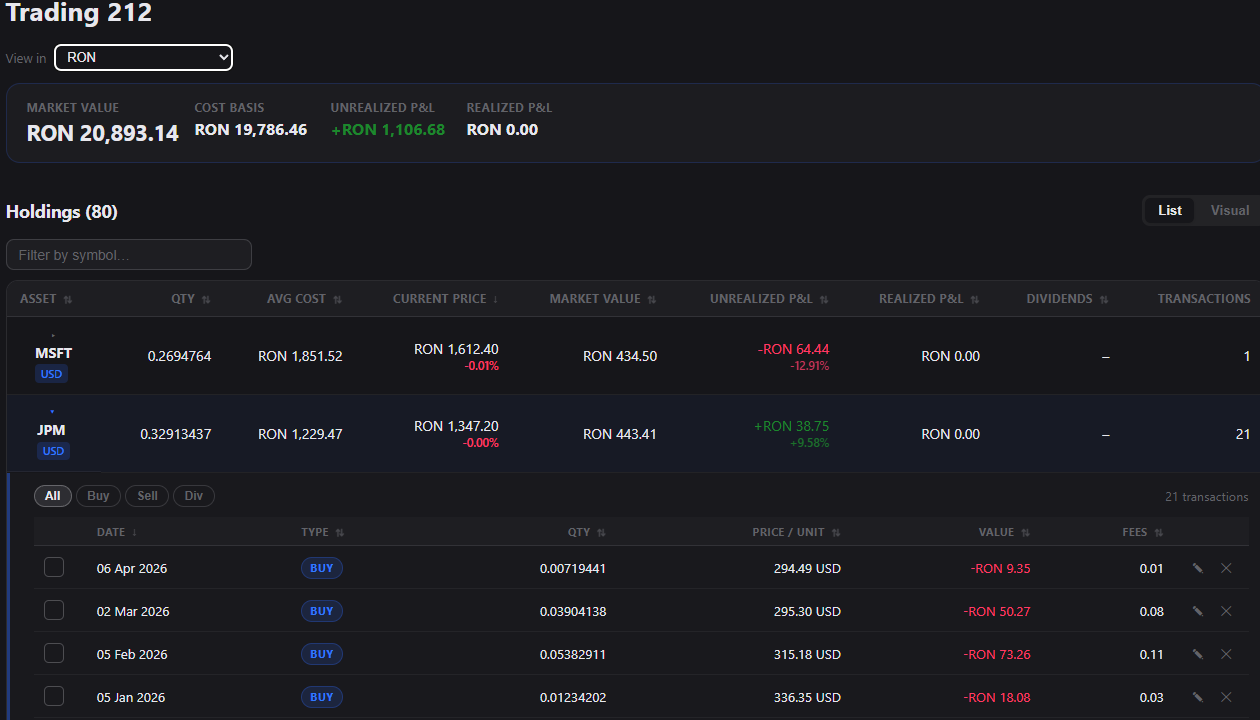
Task: Sort transactions by VALUE
Action: coord(1005,532)
